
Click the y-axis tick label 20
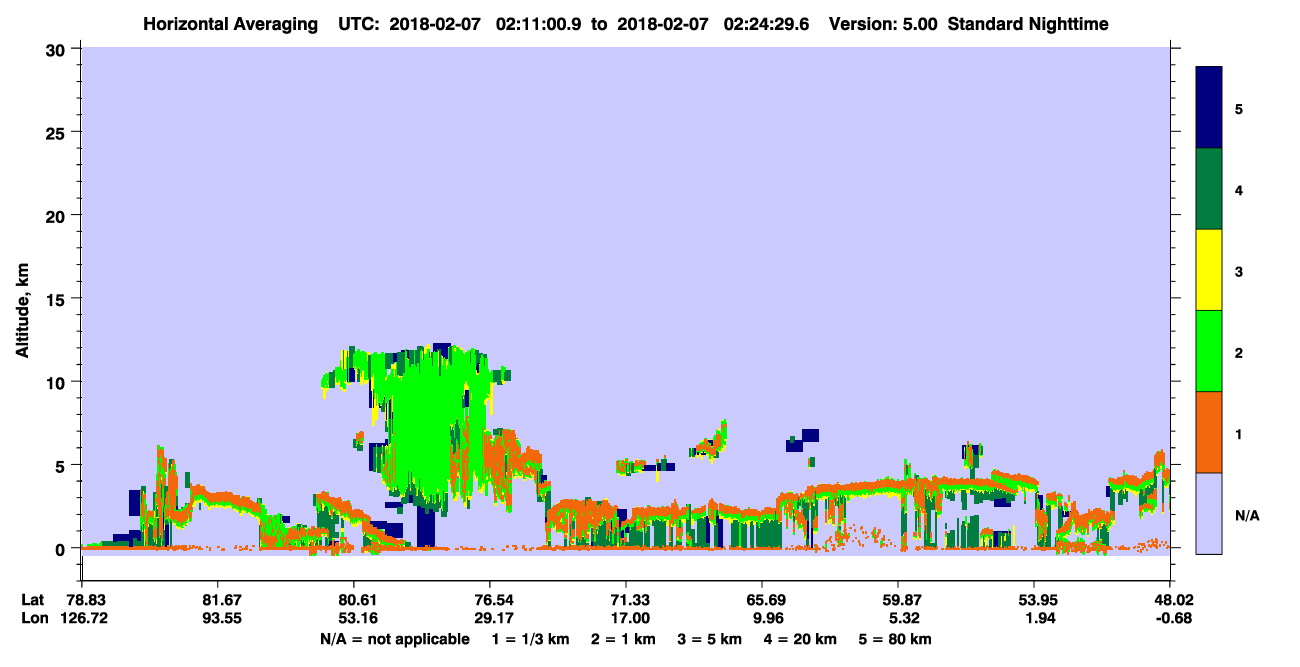pyautogui.click(x=58, y=215)
